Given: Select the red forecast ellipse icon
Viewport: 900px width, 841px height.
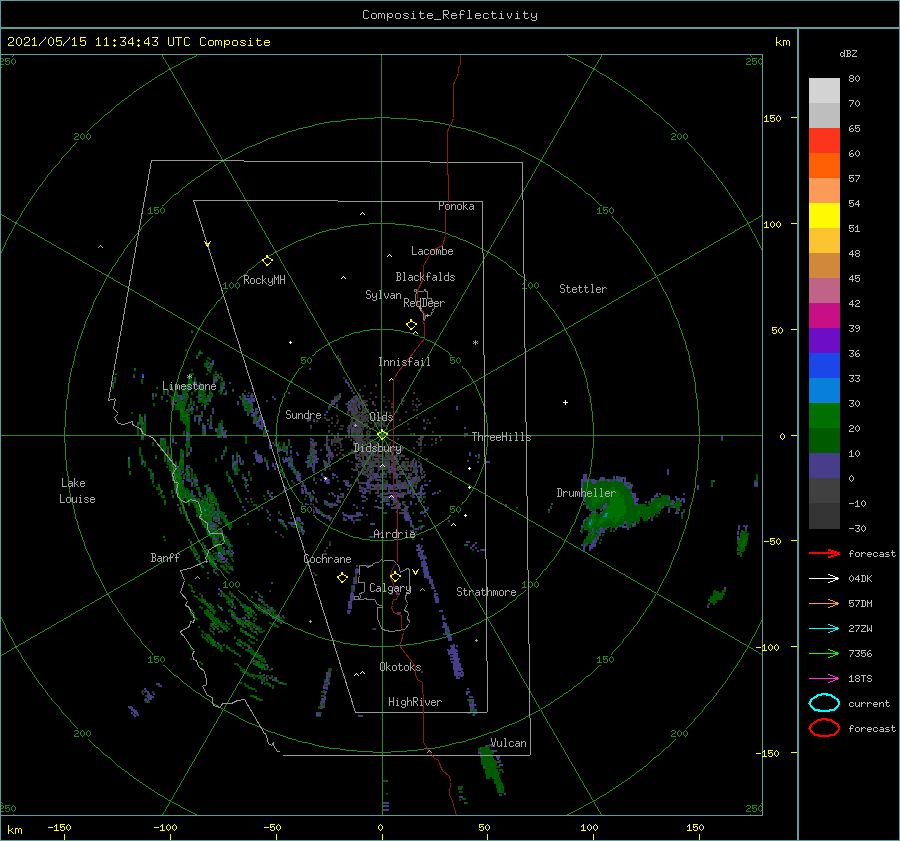Looking at the screenshot, I should tap(824, 728).
